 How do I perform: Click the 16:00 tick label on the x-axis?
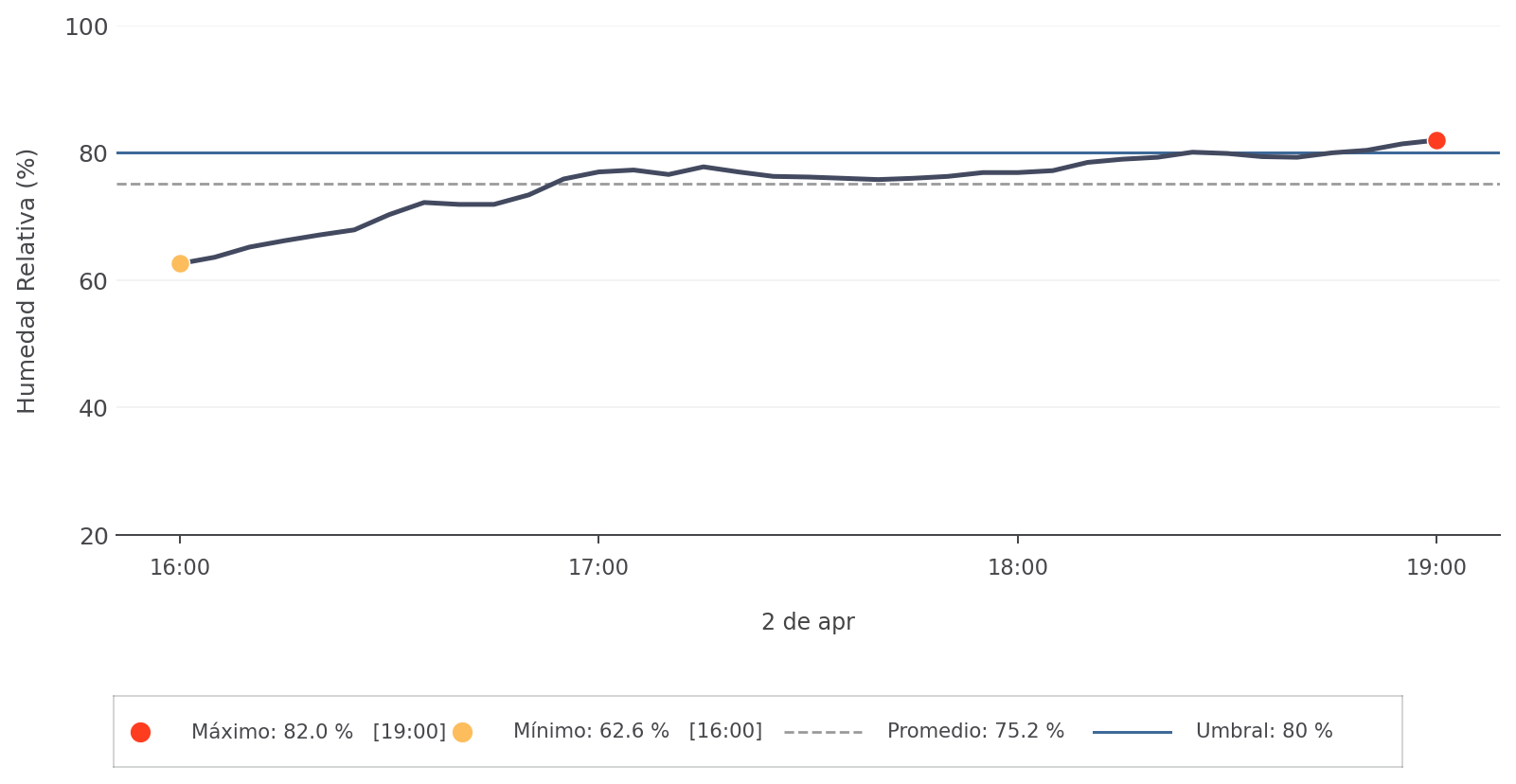point(180,568)
